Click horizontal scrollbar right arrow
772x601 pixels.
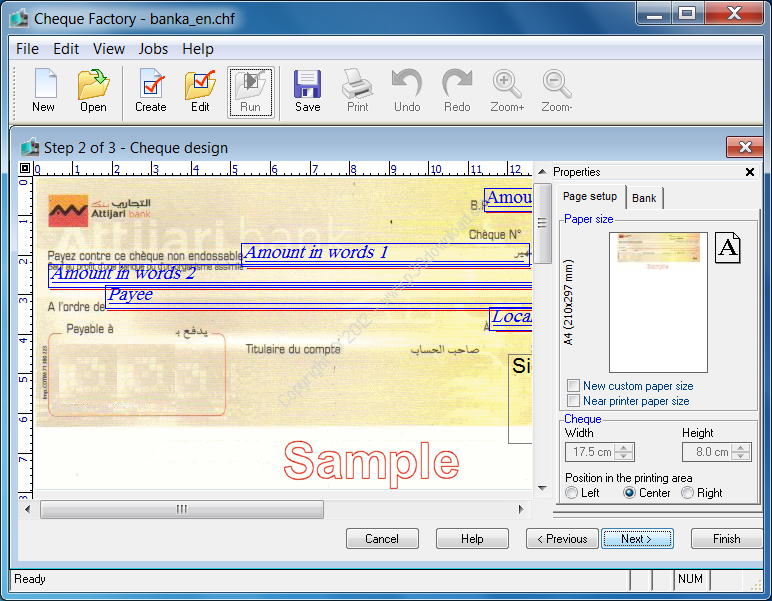pos(521,509)
